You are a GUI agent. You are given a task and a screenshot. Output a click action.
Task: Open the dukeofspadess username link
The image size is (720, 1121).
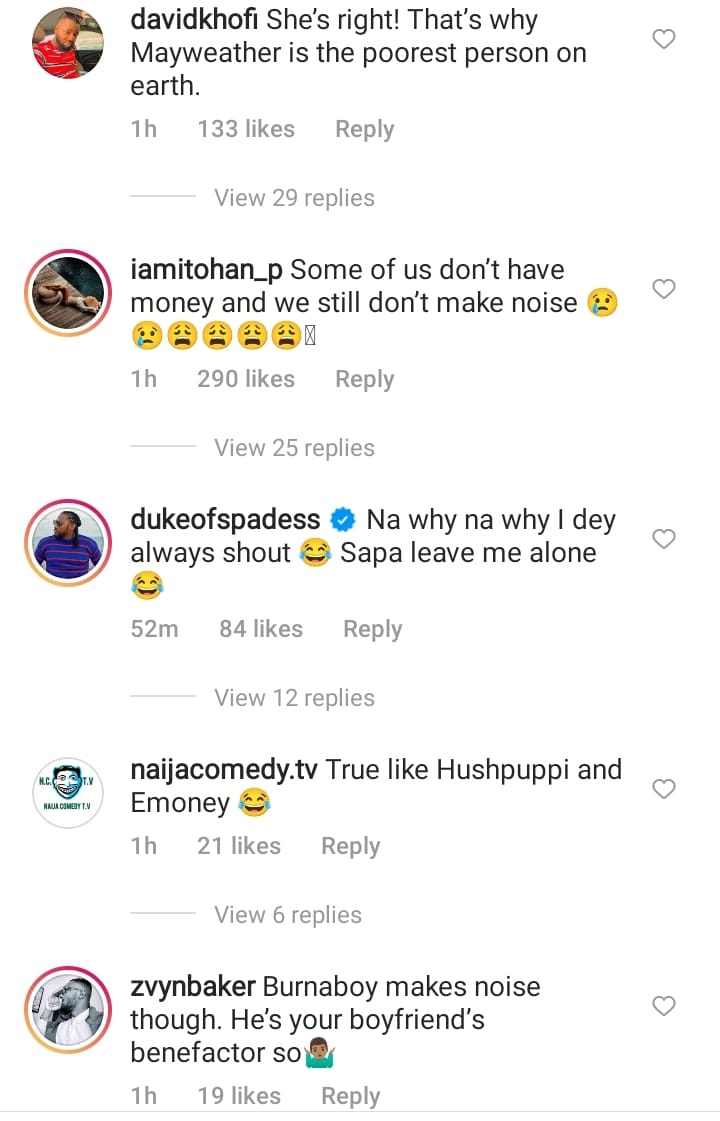225,520
